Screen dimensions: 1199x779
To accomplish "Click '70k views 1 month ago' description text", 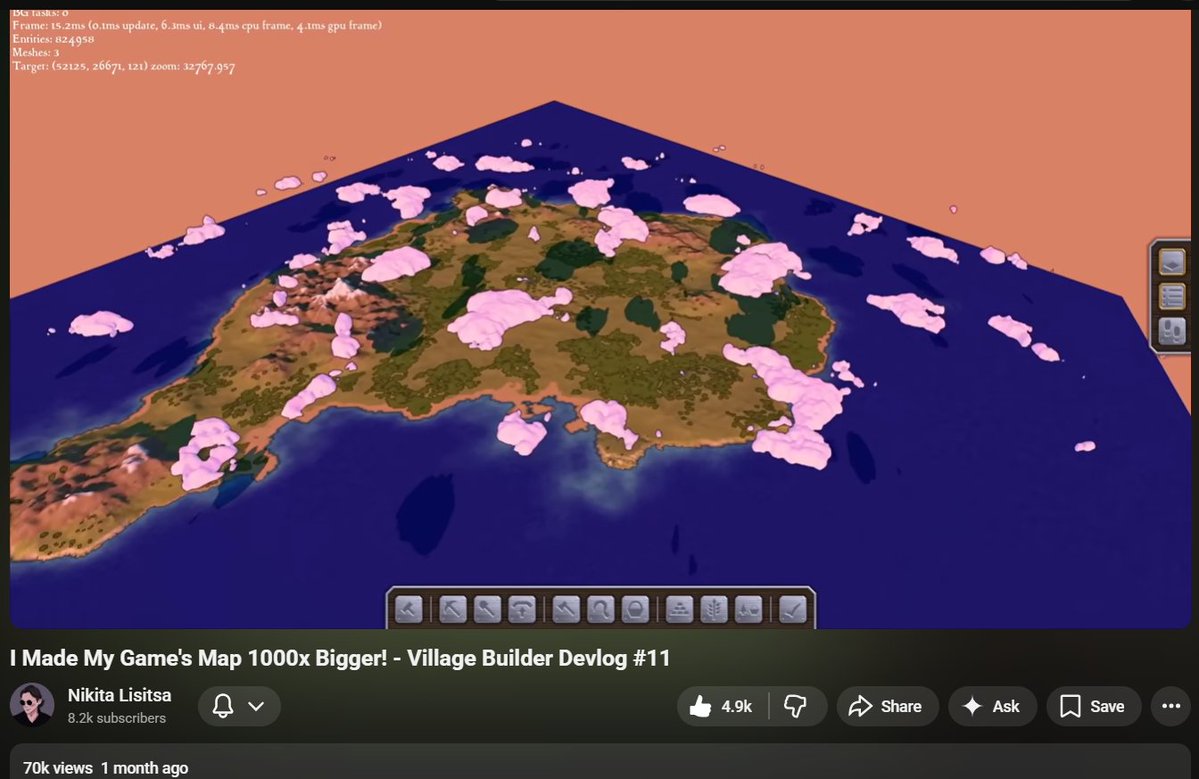I will point(106,768).
